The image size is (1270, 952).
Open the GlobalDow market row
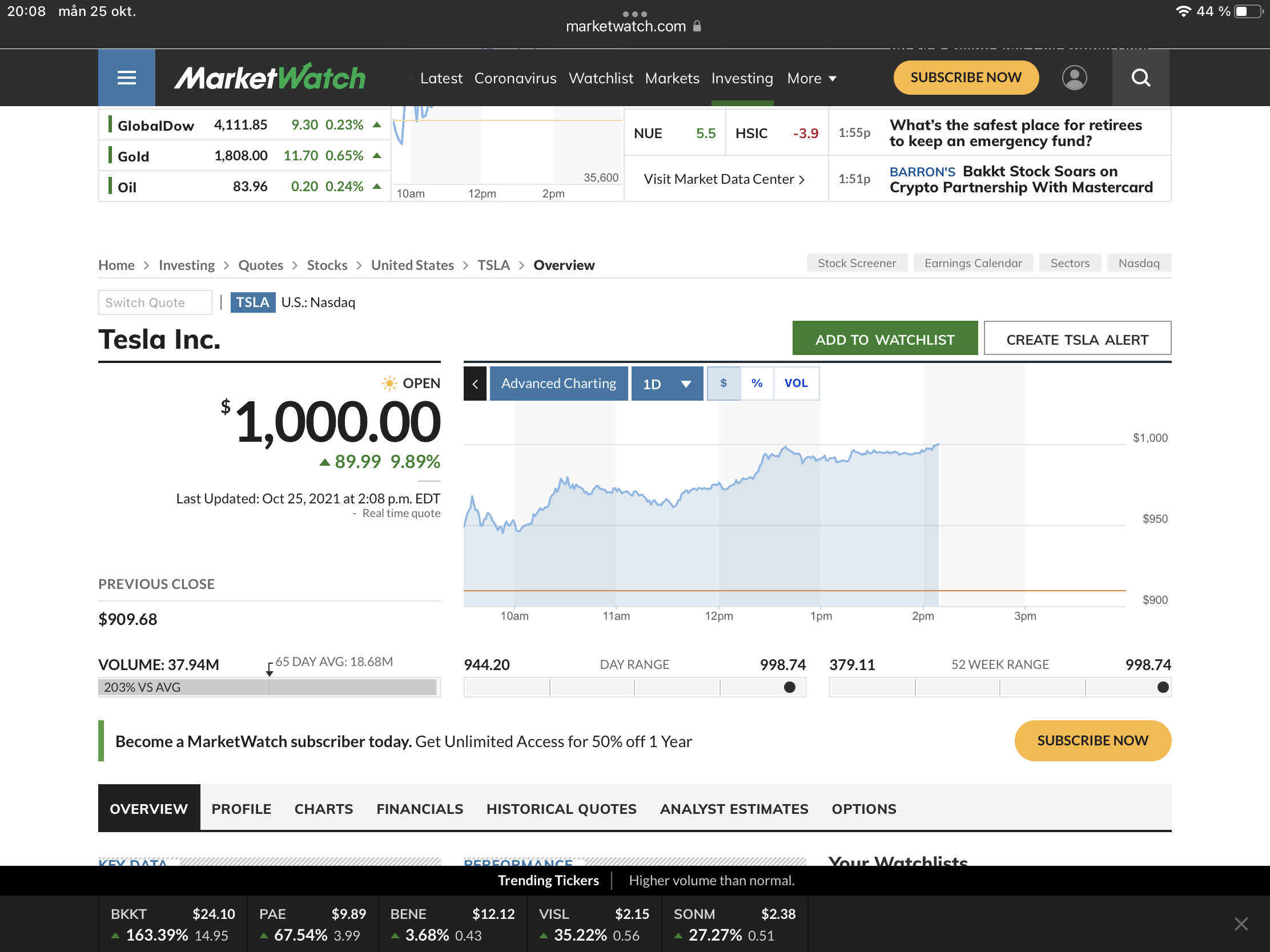[245, 124]
